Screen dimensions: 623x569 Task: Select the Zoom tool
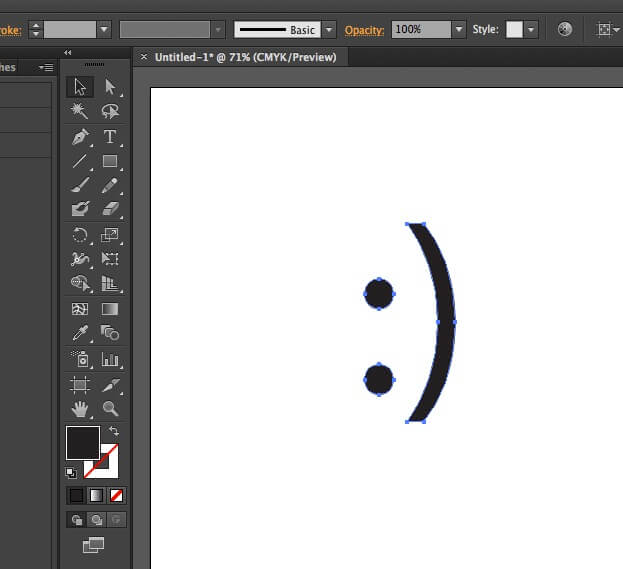[110, 408]
